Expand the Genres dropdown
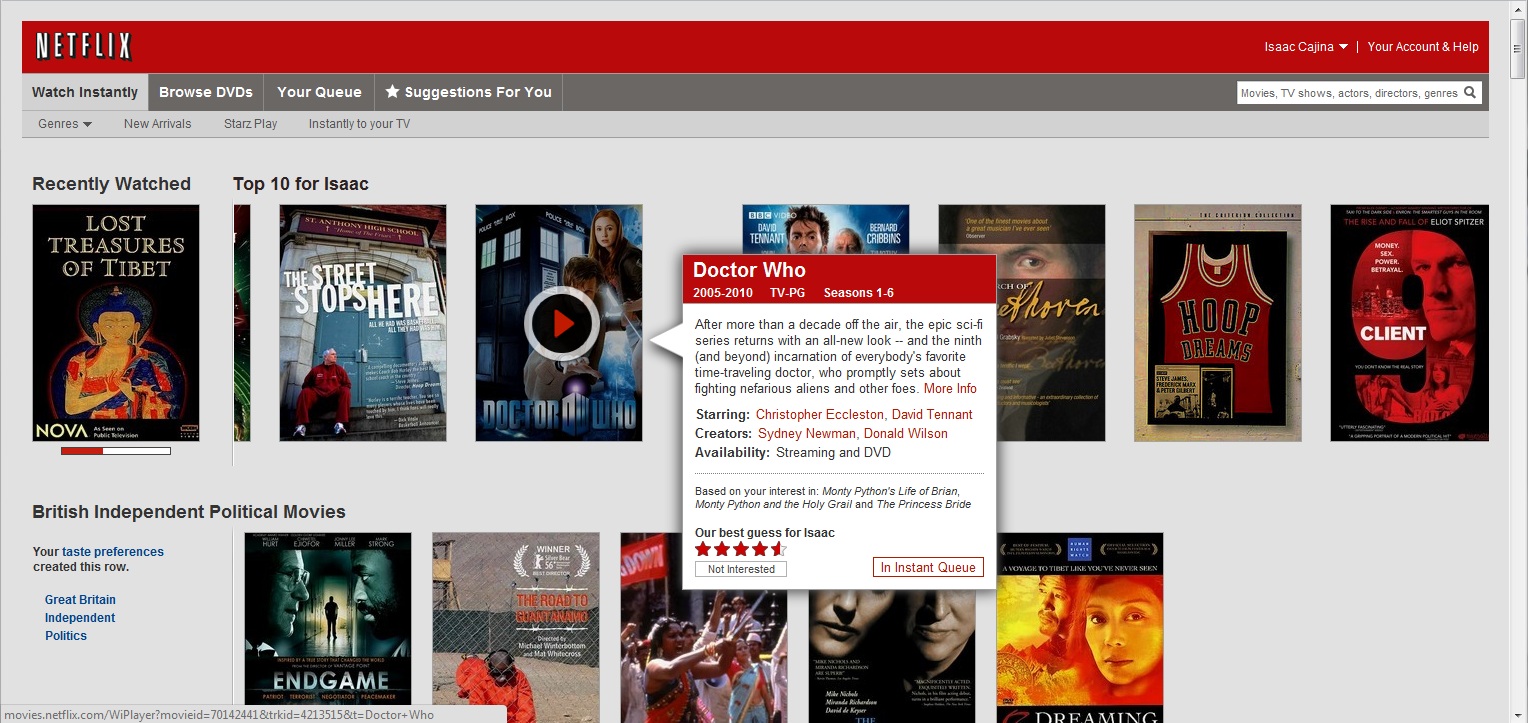The image size is (1528, 723). (65, 124)
